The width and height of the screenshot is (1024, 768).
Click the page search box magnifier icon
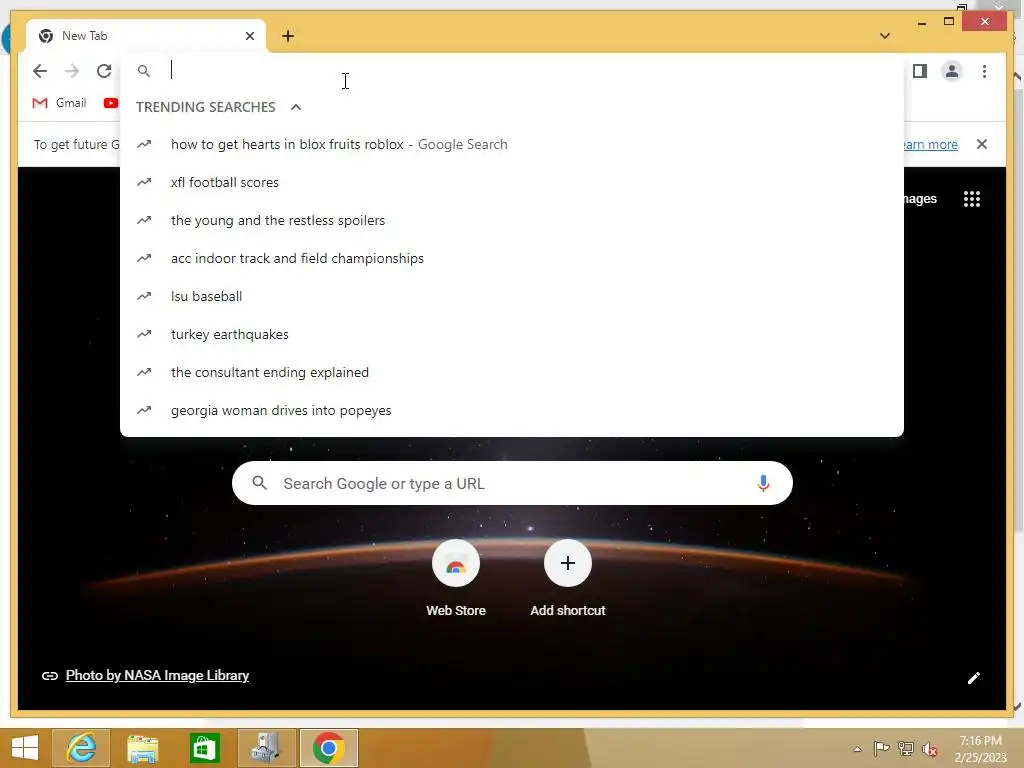(x=259, y=483)
